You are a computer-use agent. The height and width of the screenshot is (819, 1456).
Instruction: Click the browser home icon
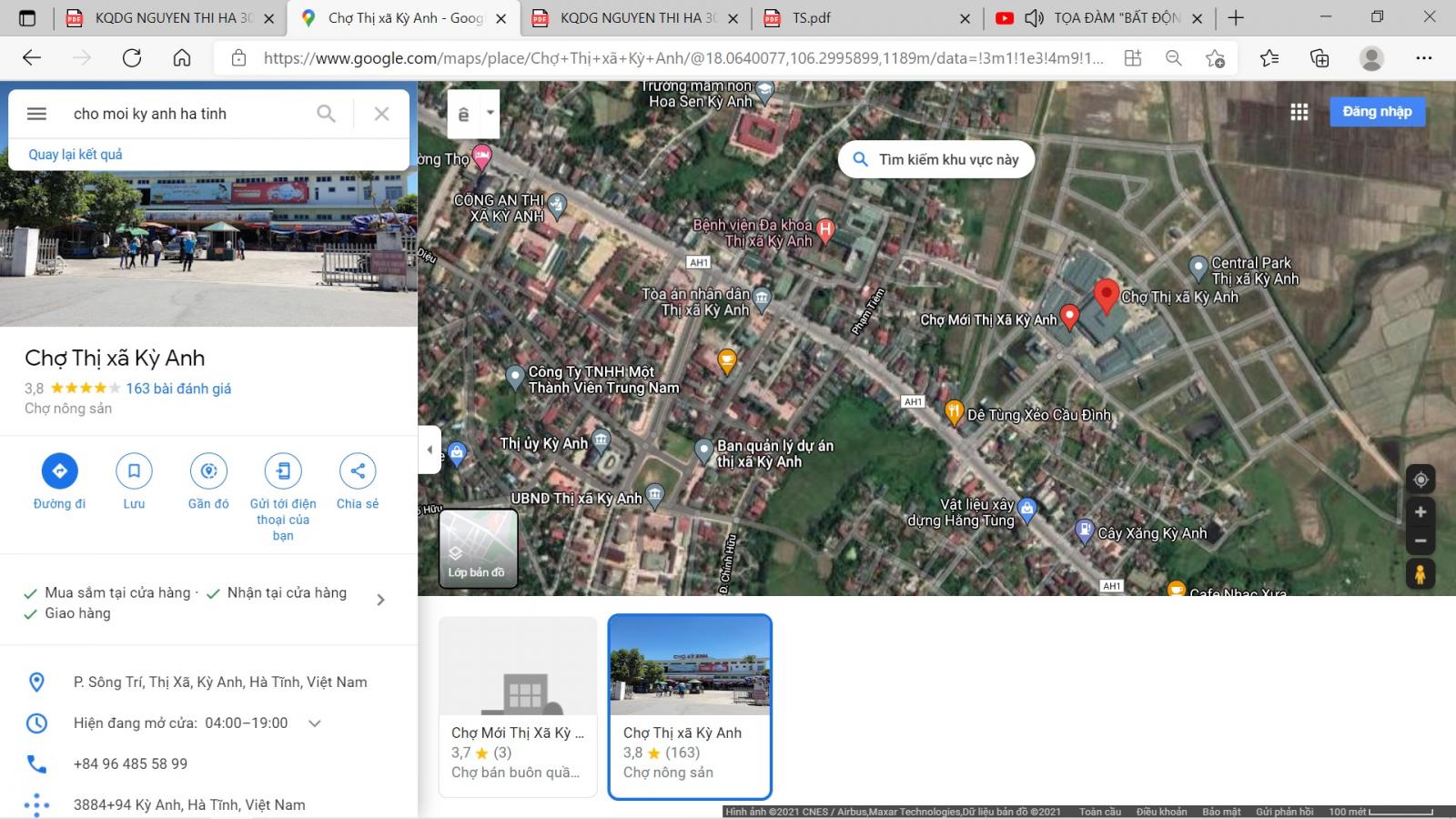pyautogui.click(x=182, y=58)
